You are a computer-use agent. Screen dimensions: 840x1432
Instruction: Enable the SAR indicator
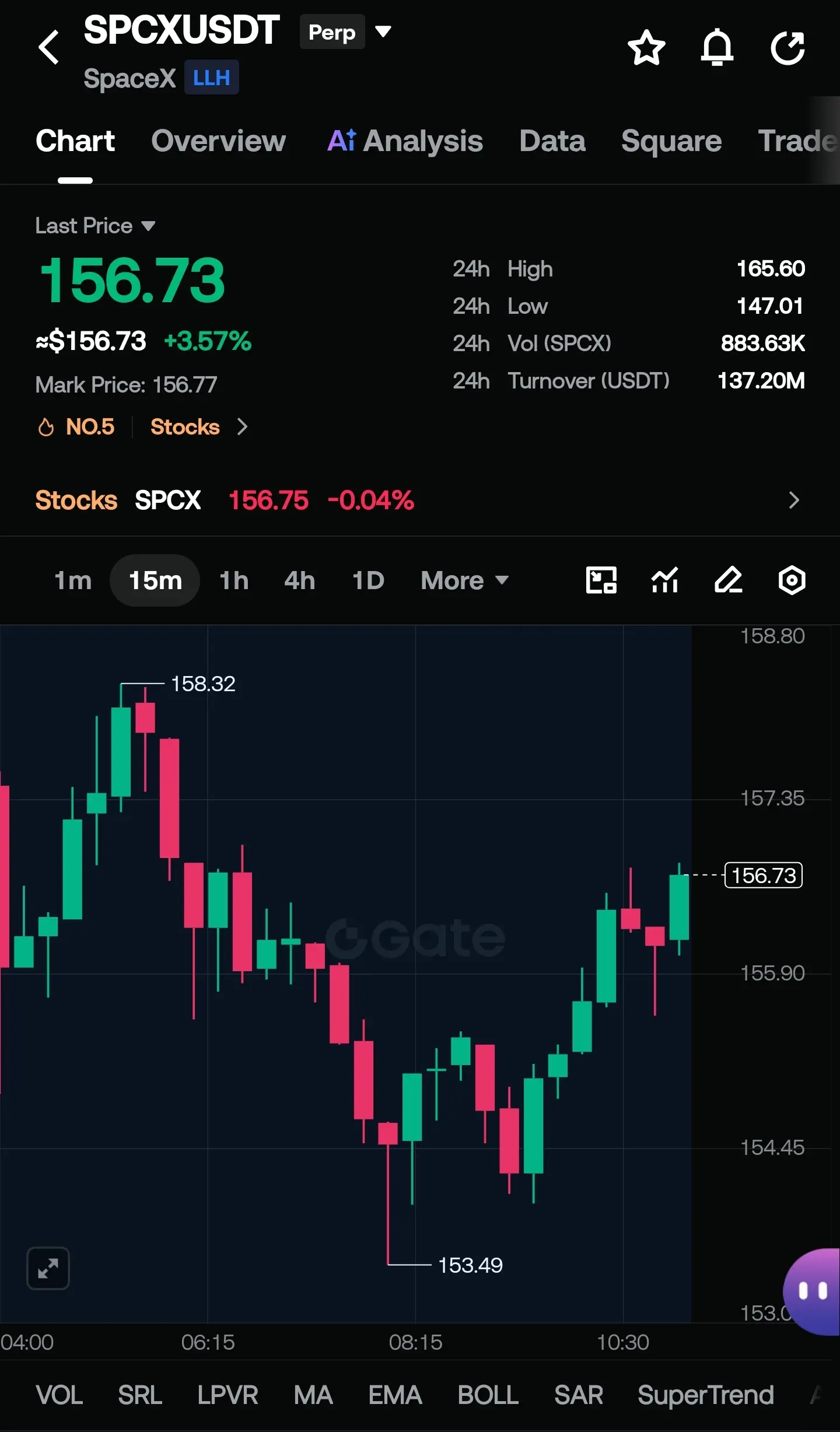click(579, 1395)
